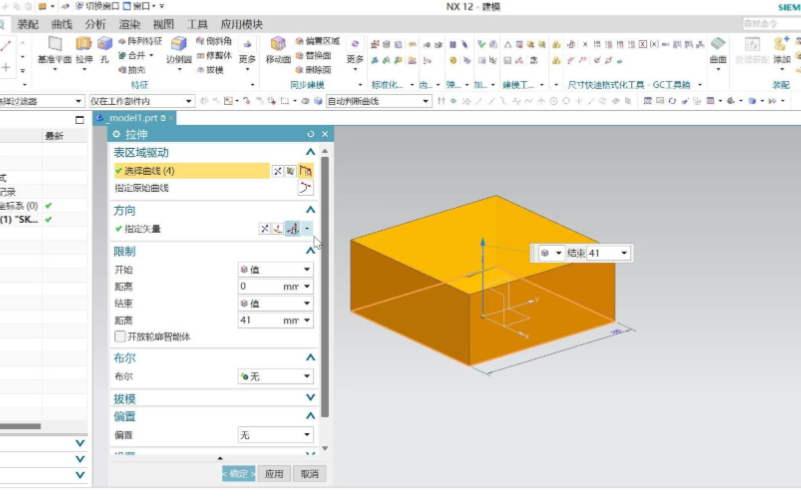This screenshot has width=801, height=499.
Task: Open the 应用模块 ribbon tab
Action: point(242,25)
